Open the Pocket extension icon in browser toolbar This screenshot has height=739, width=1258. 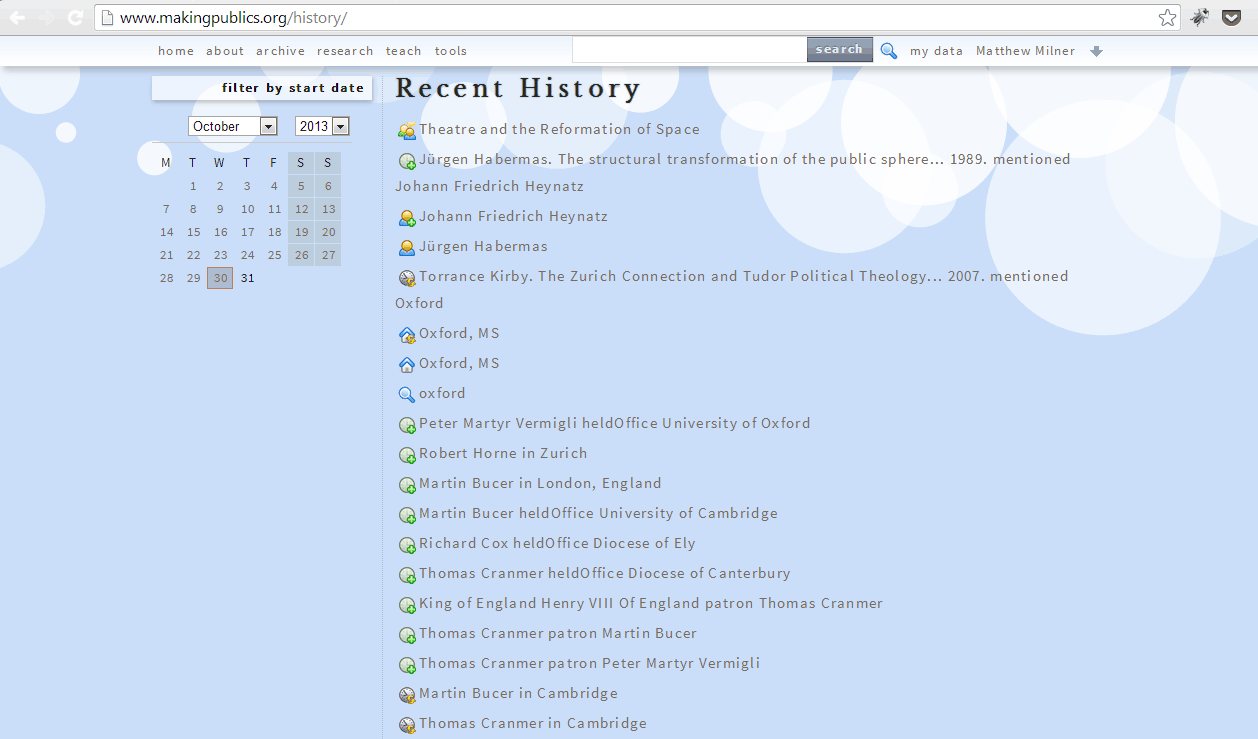point(1233,17)
